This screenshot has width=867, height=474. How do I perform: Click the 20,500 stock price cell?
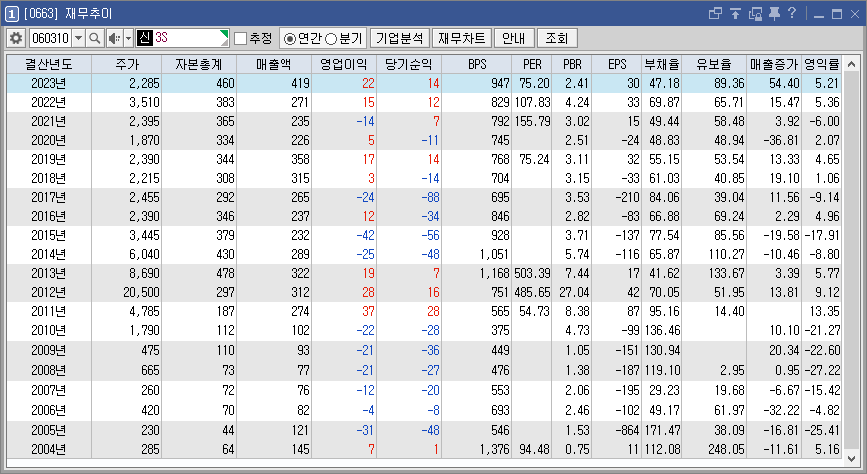(142, 292)
